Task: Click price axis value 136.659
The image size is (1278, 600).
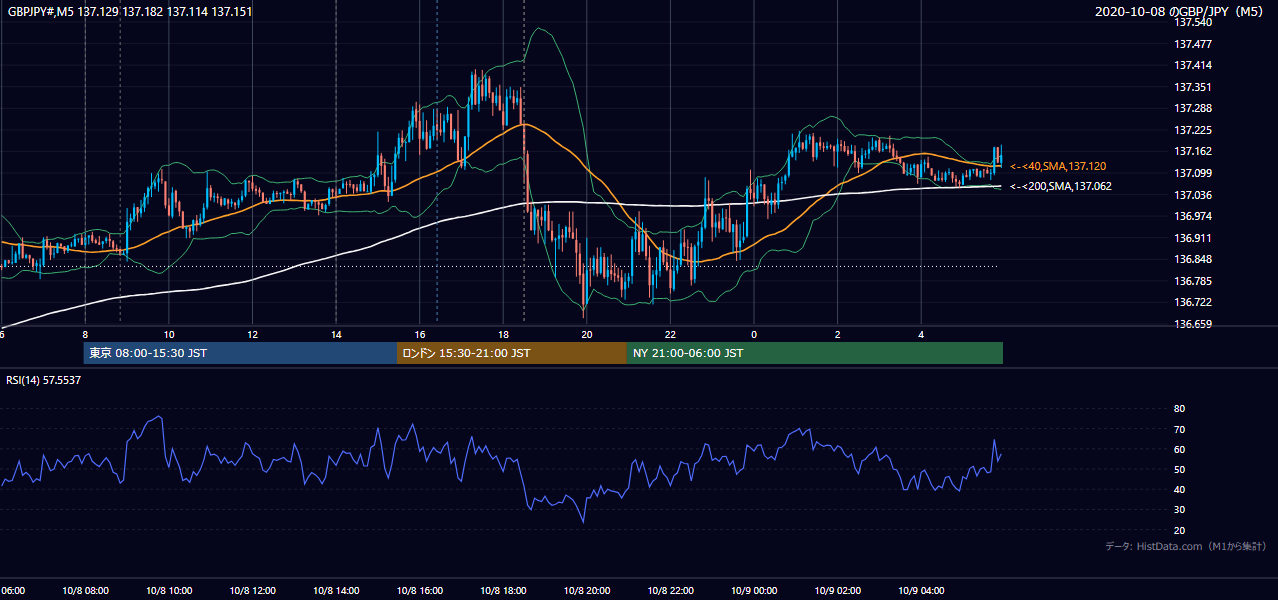Action: coord(1193,324)
